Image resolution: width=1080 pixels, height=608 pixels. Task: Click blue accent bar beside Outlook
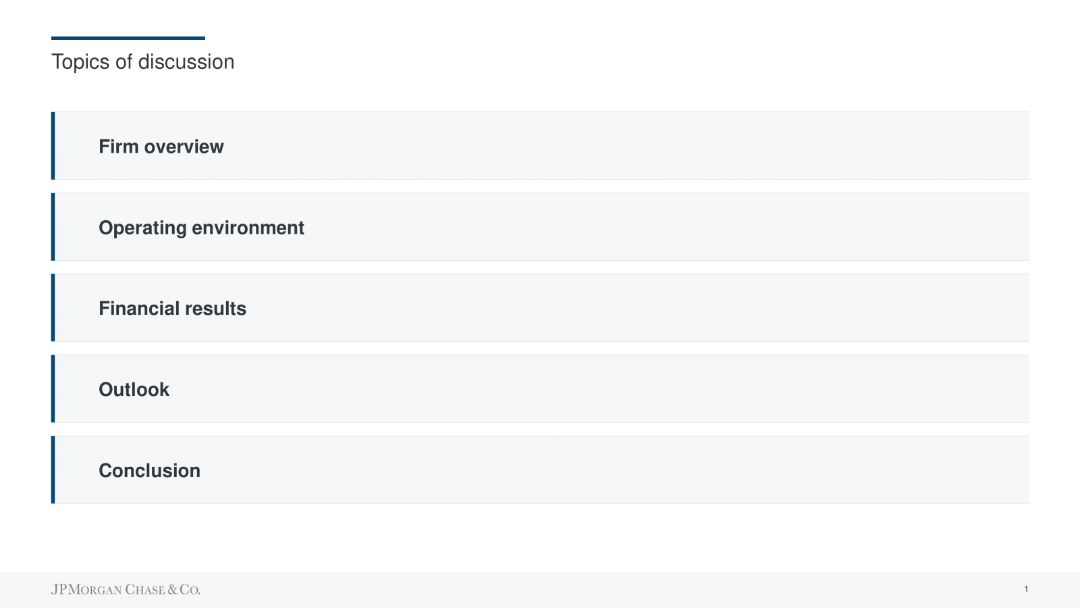tap(53, 389)
